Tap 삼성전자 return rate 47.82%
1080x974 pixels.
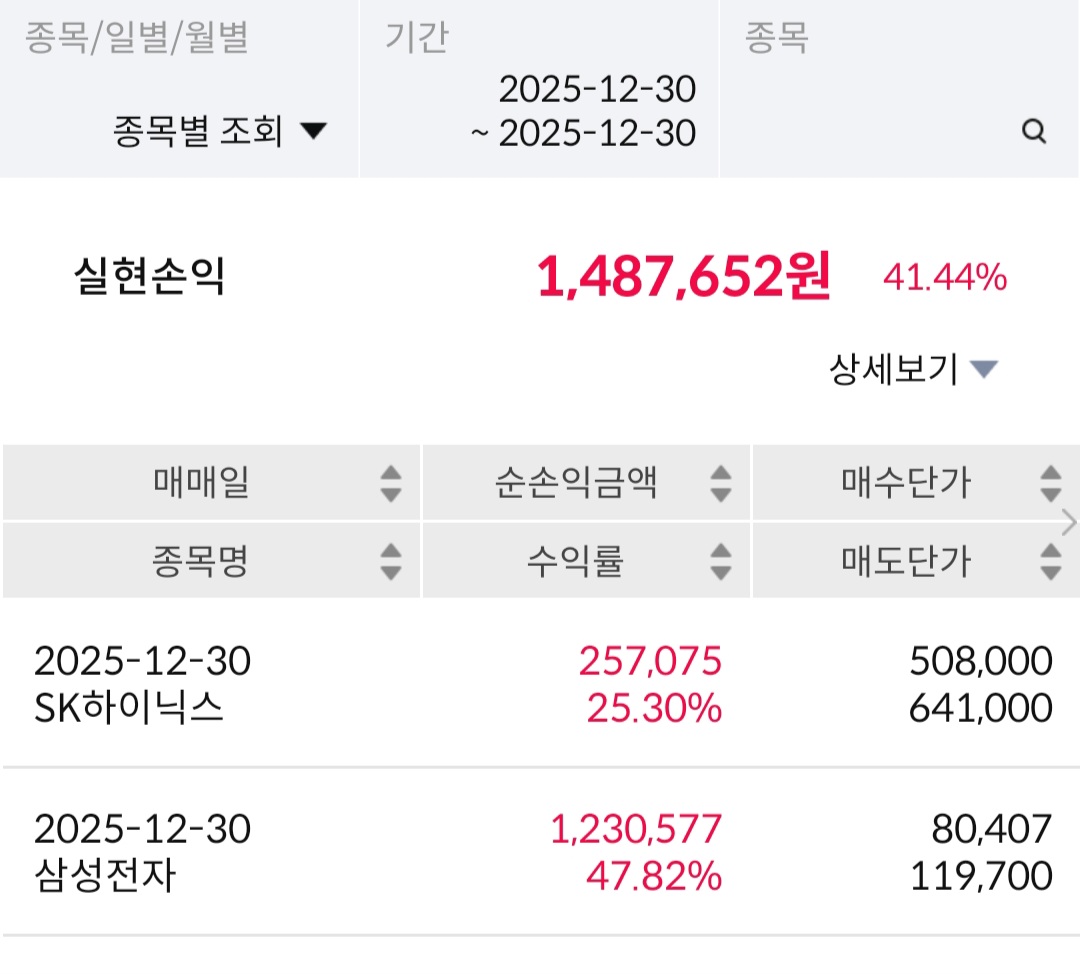tap(653, 877)
